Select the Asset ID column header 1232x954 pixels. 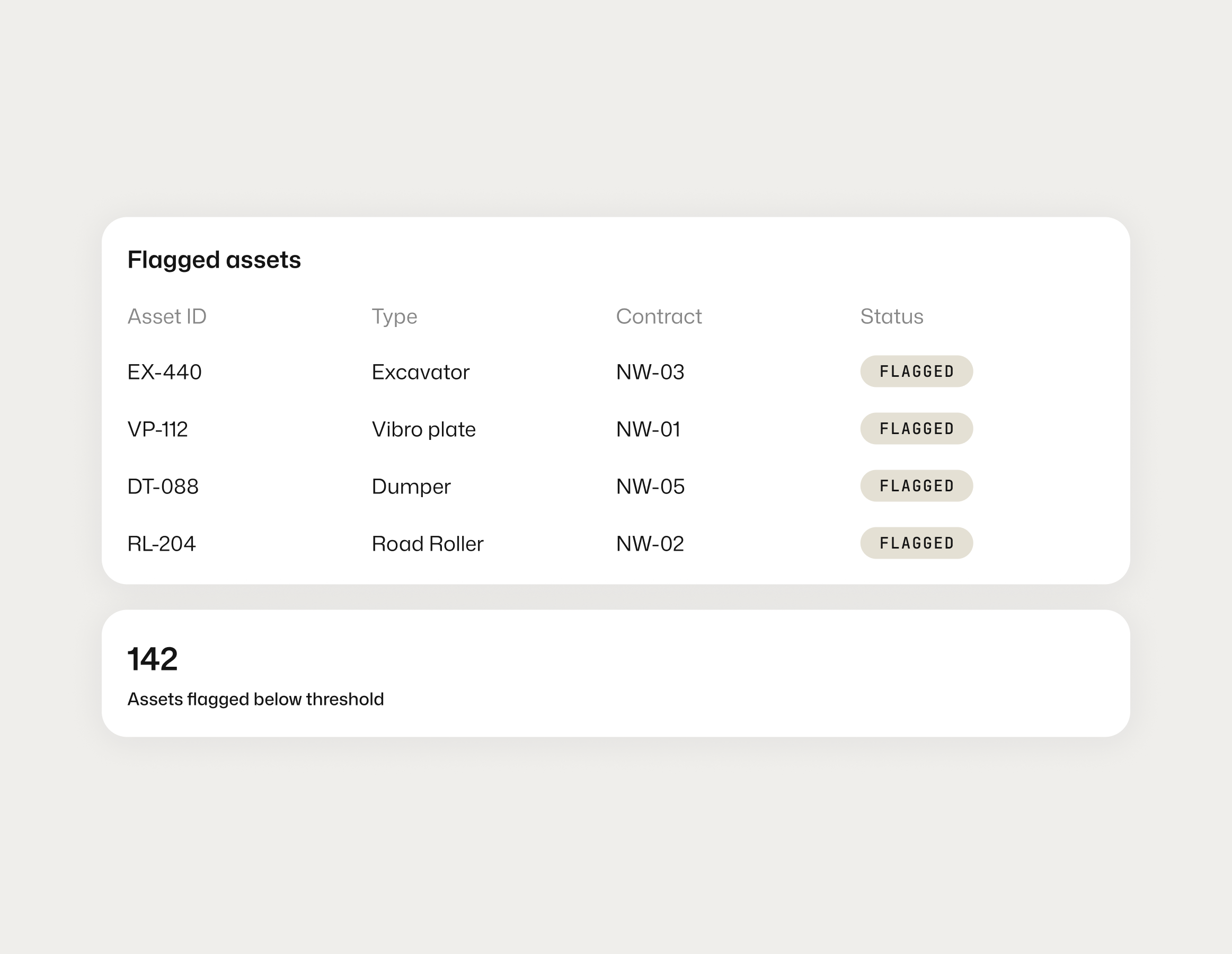(167, 316)
